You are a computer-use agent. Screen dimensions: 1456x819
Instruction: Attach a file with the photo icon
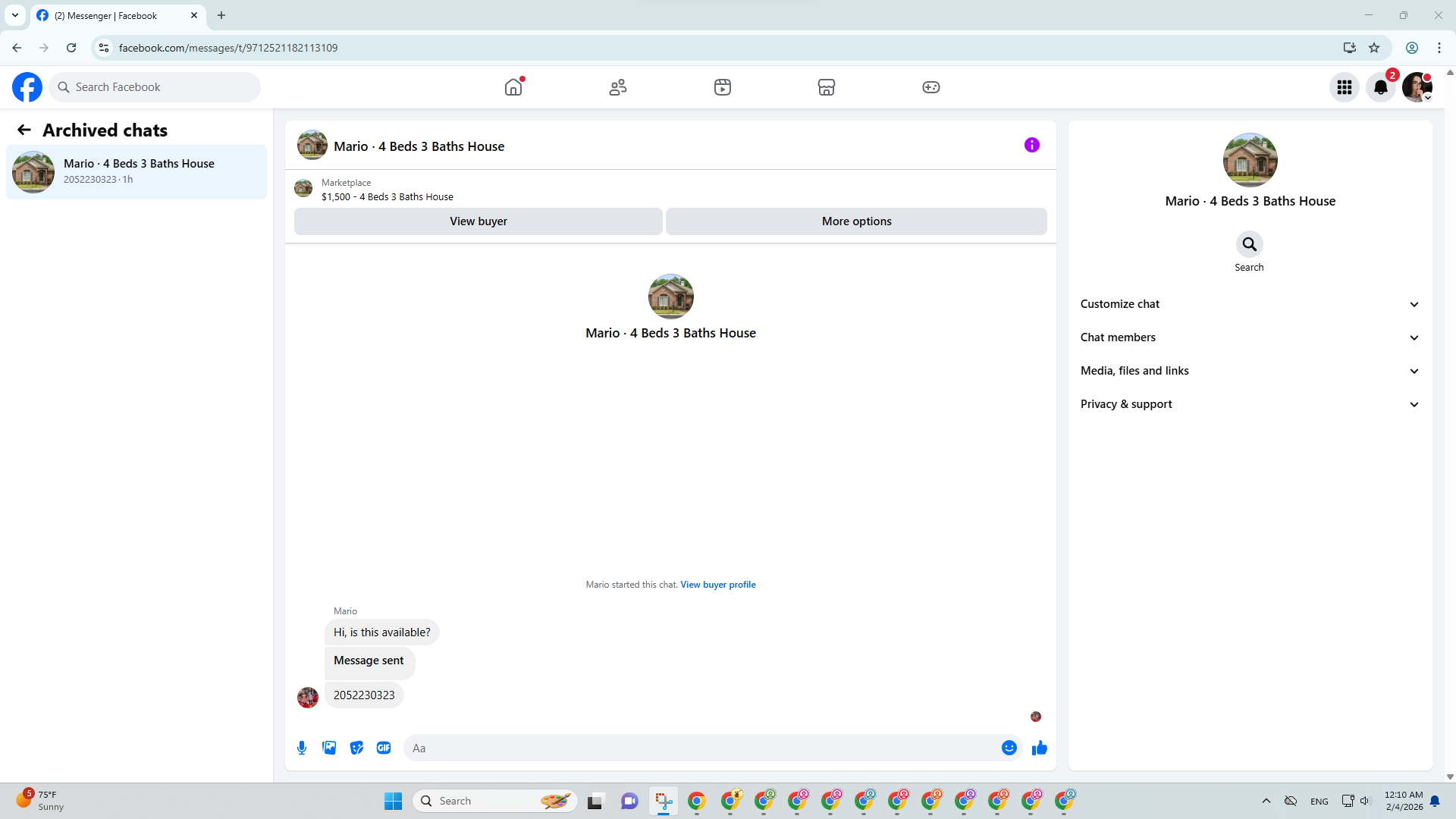(x=329, y=748)
